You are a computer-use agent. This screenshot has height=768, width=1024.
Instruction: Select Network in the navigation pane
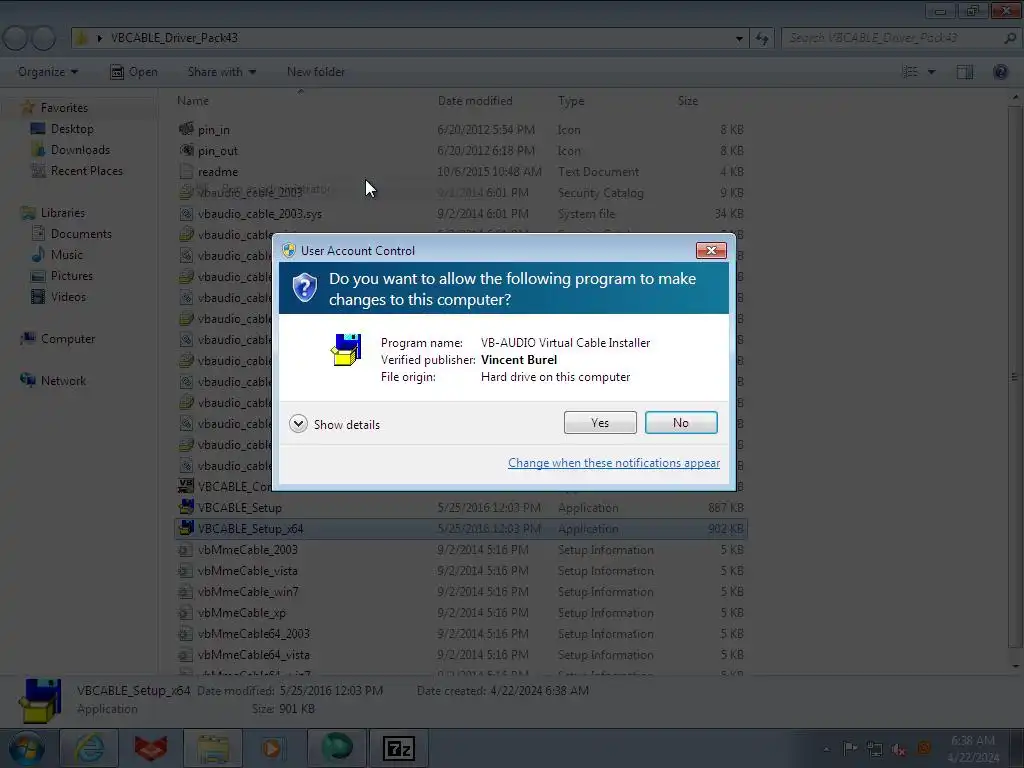(x=54, y=381)
